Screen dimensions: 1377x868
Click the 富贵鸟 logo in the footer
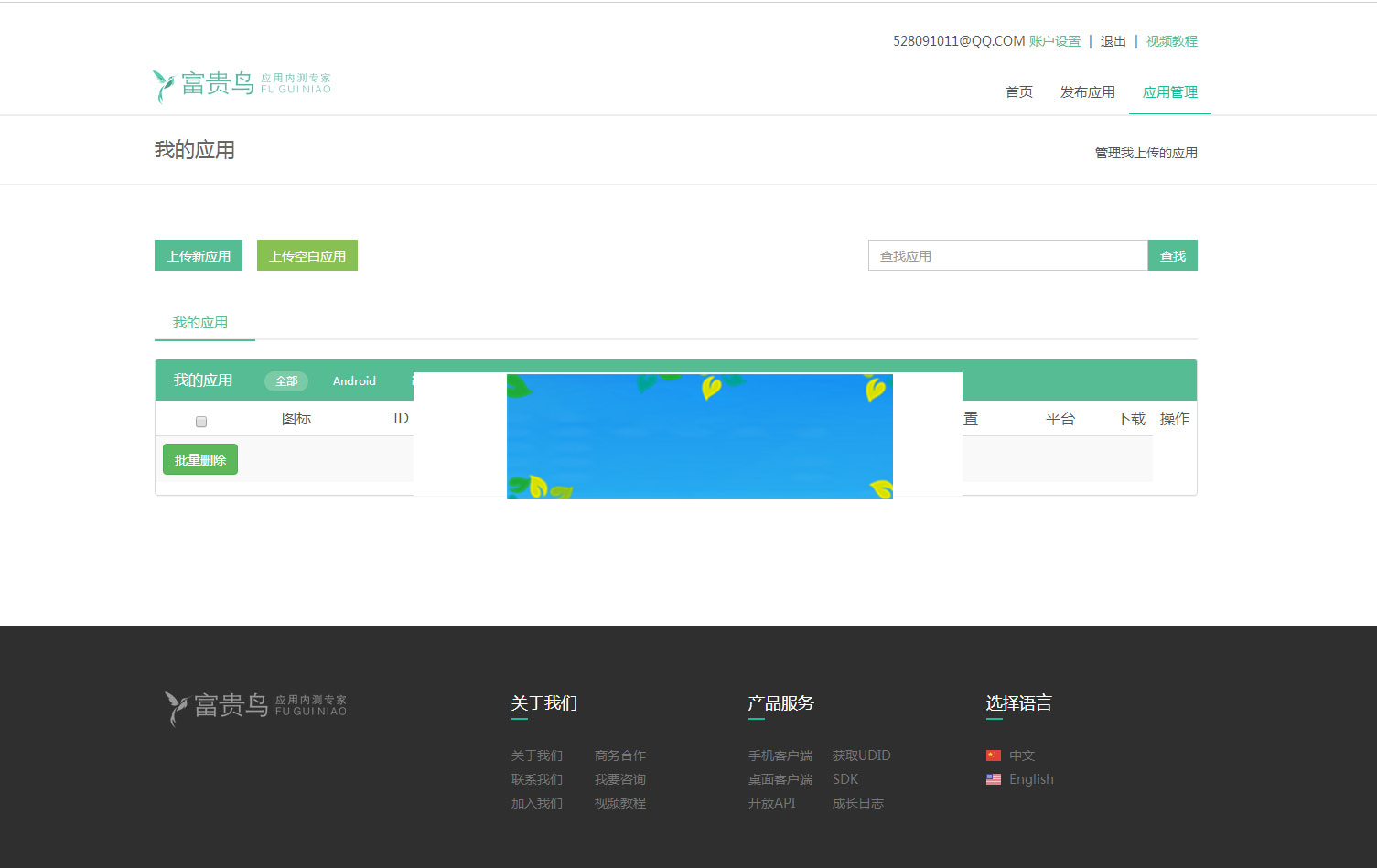[x=256, y=704]
